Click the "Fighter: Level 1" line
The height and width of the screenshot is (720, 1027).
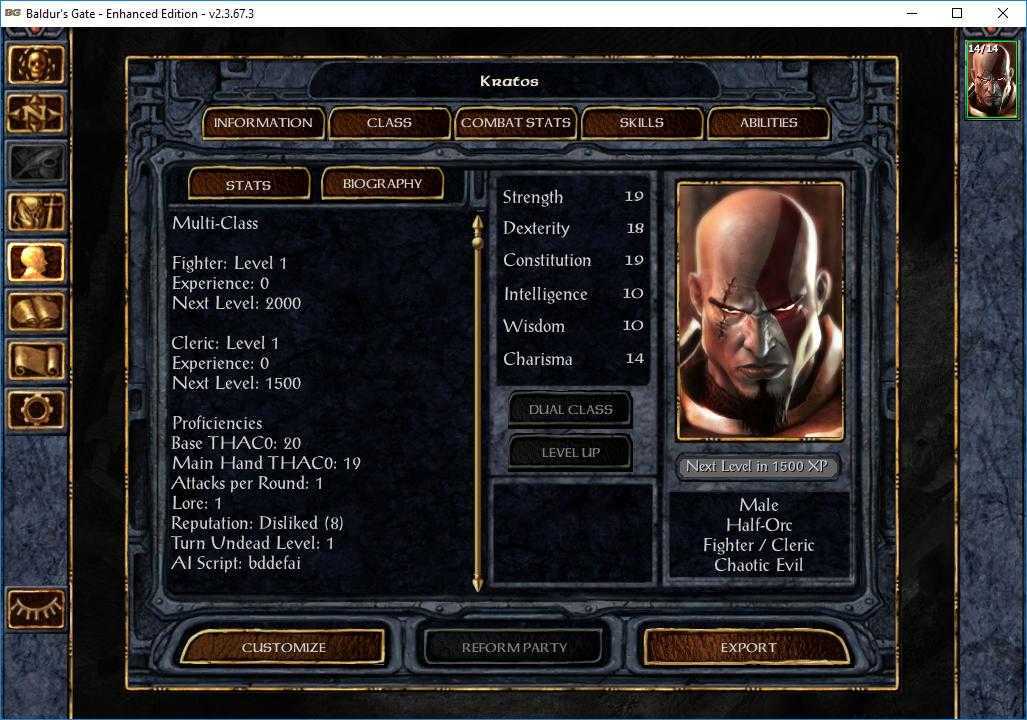pyautogui.click(x=229, y=263)
